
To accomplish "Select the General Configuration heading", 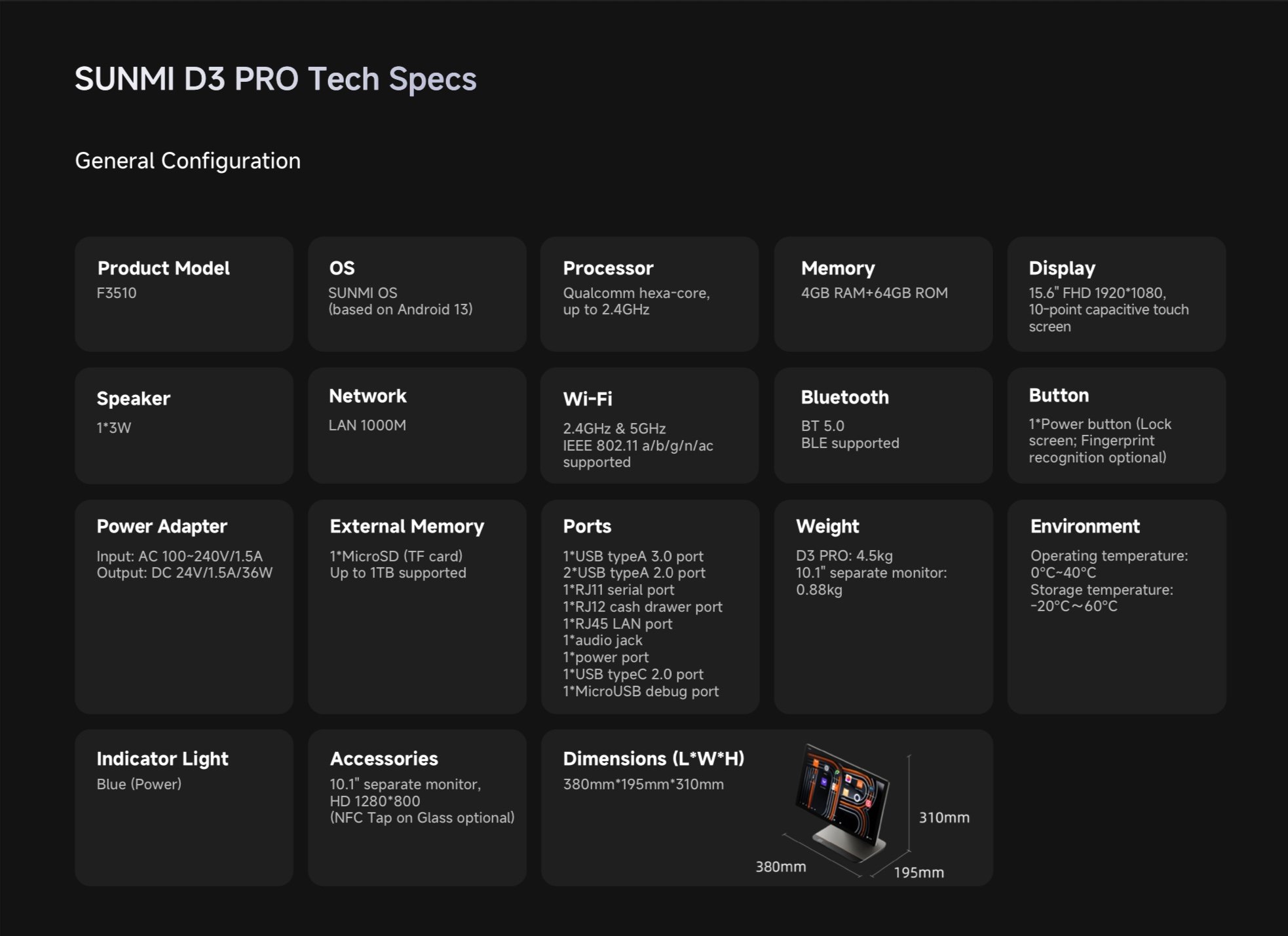I will coord(187,160).
